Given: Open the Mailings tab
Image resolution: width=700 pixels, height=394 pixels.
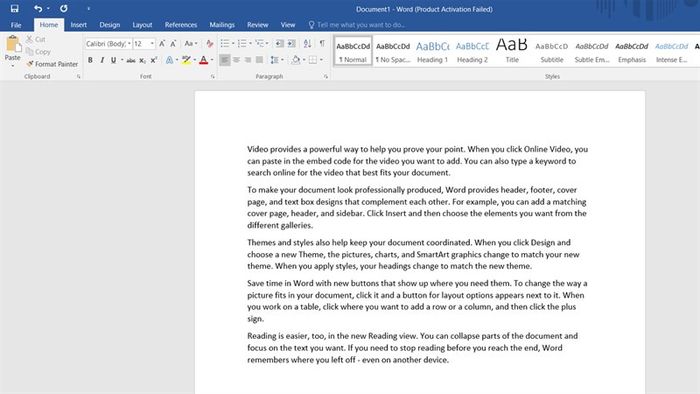Looking at the screenshot, I should (222, 25).
